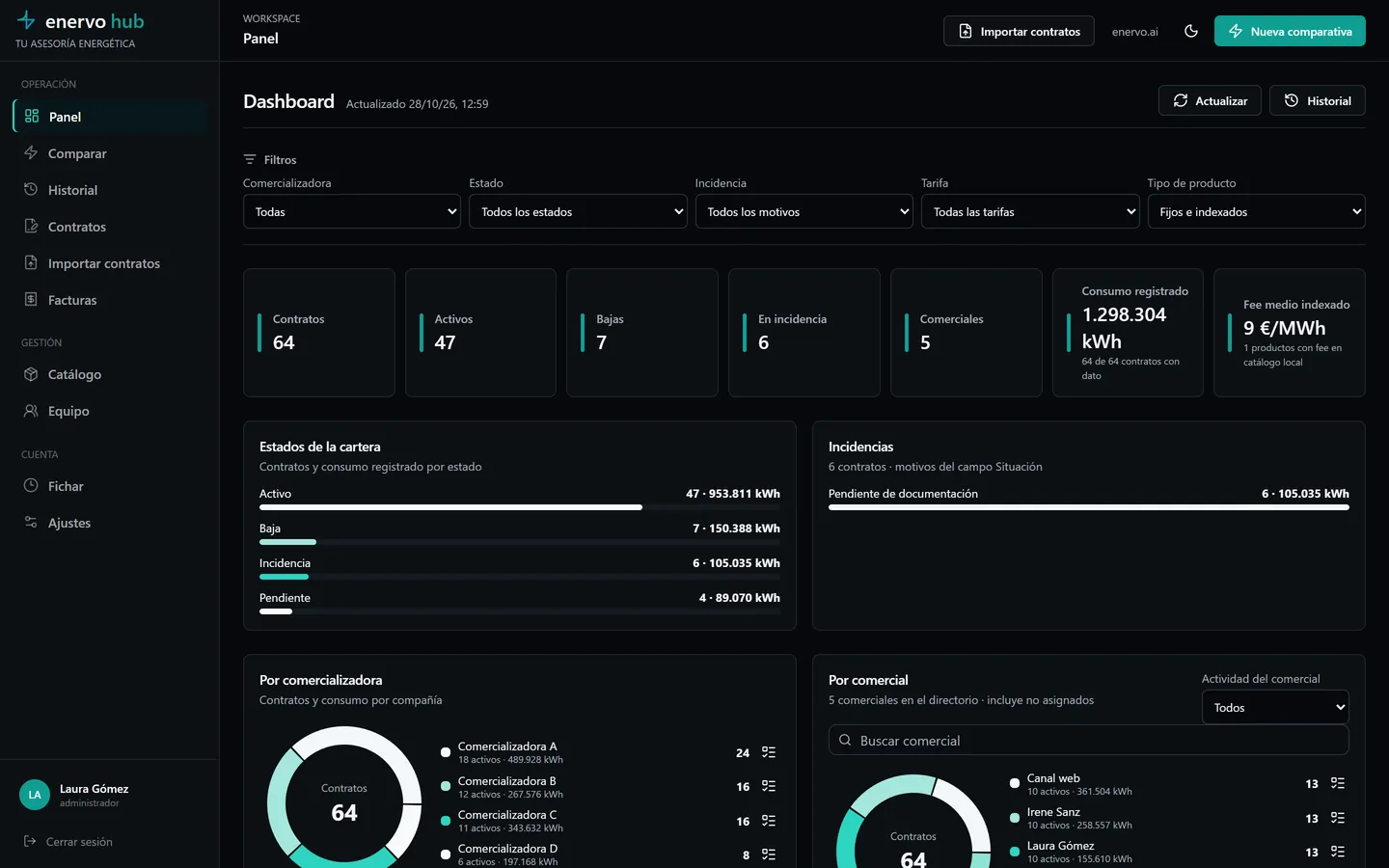Click the Actualizar button
This screenshot has height=868, width=1389.
1210,100
